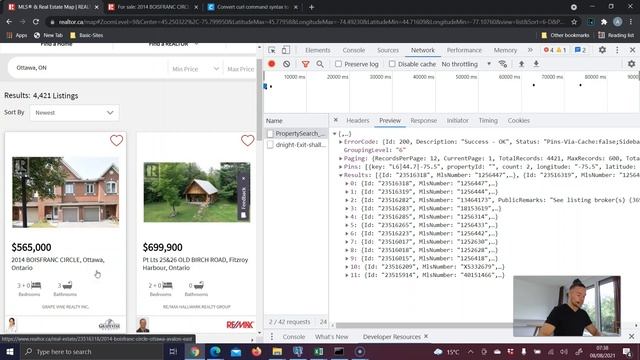Check the PropertySearch request checkbox
Image resolution: width=640 pixels, height=360 pixels.
270,133
